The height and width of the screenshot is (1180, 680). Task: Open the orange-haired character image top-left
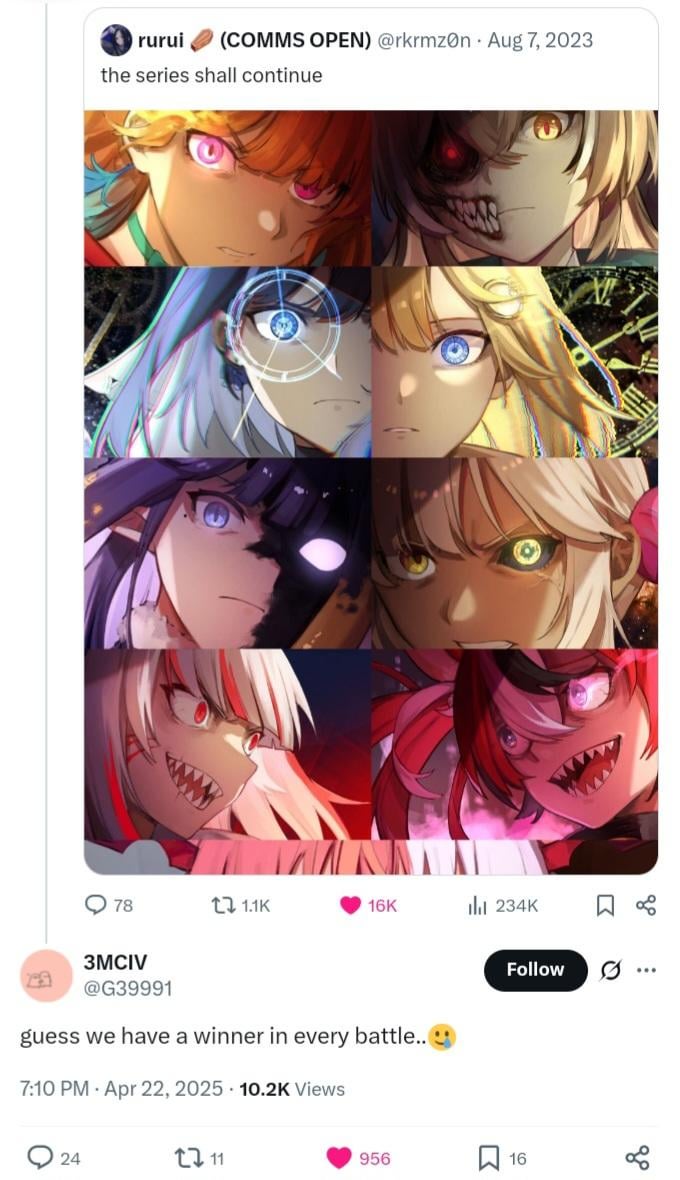pos(227,188)
